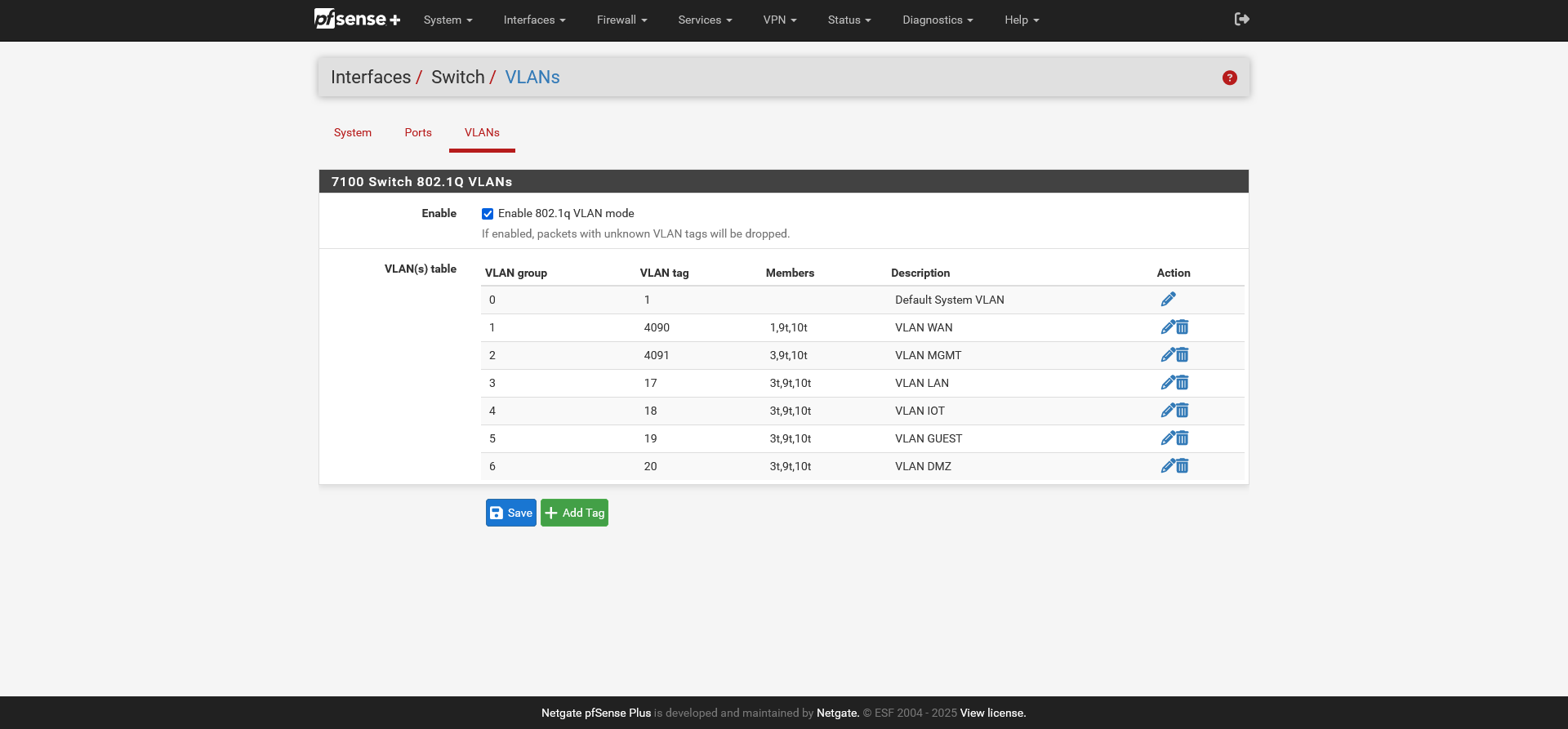Switch to the Ports tab
The width and height of the screenshot is (1568, 729).
(418, 132)
